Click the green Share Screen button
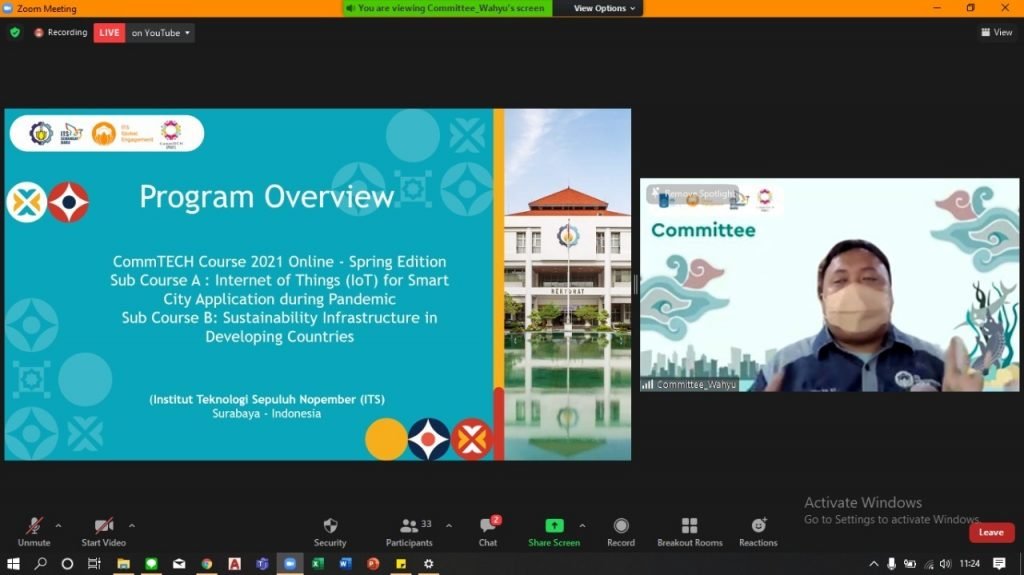The width and height of the screenshot is (1024, 575). (x=554, y=532)
